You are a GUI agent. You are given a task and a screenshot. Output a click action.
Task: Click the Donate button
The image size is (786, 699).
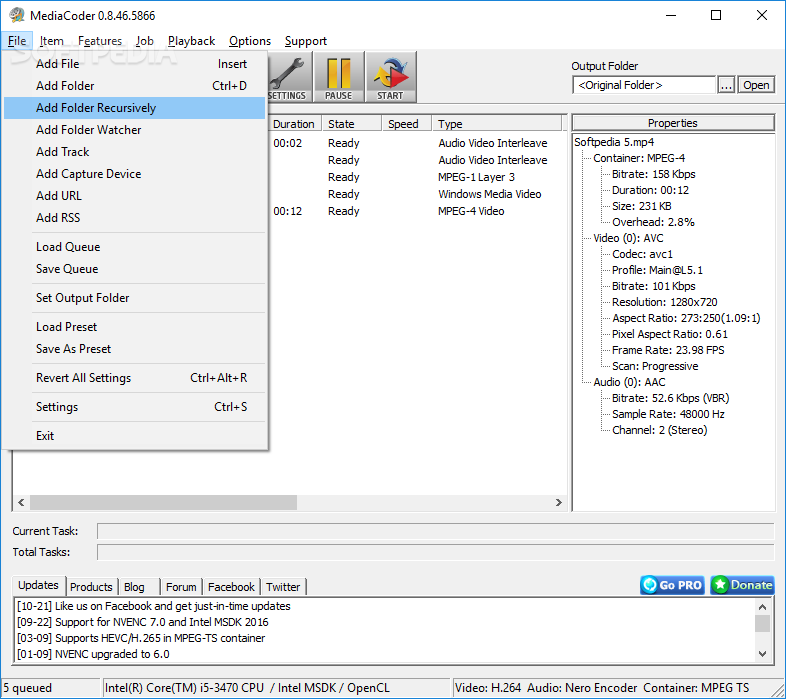pyautogui.click(x=742, y=585)
